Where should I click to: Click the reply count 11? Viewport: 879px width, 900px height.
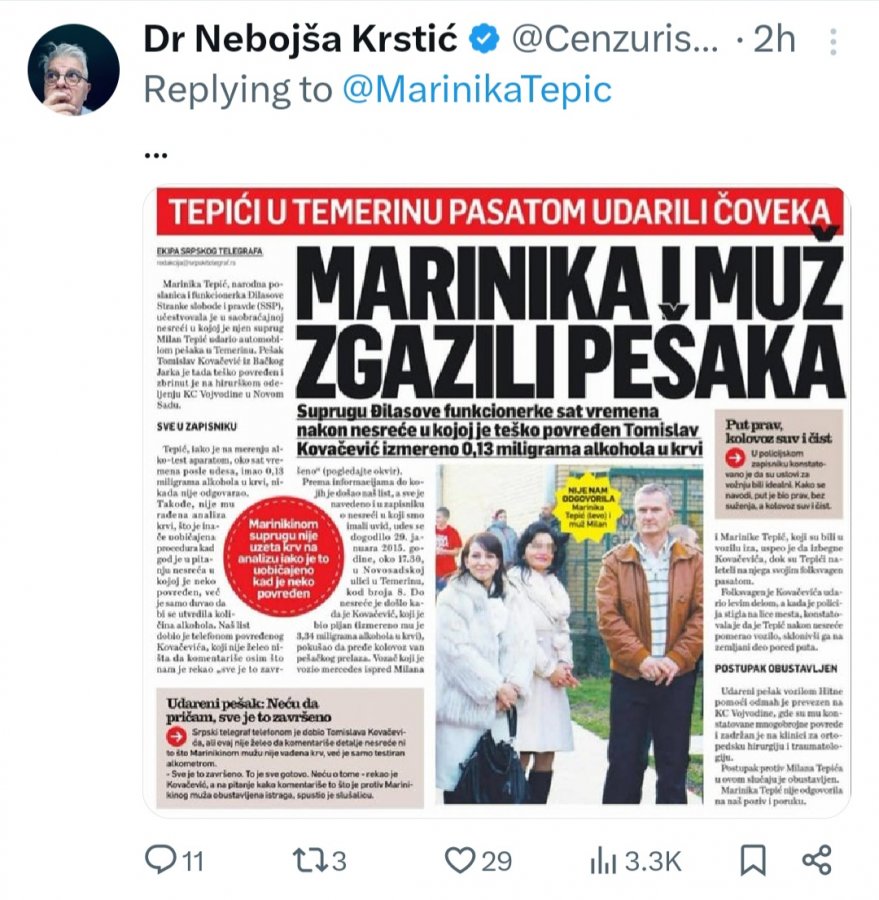(193, 862)
